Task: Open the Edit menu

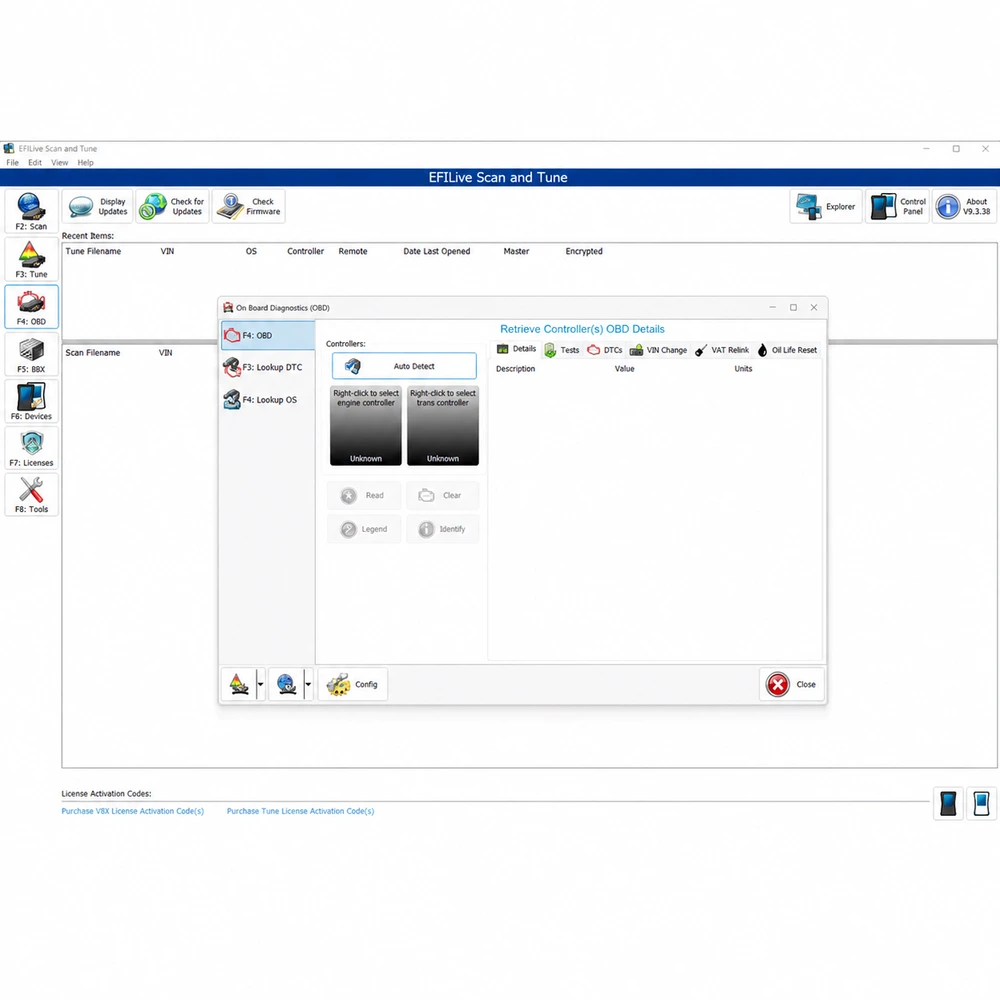Action: [x=35, y=163]
